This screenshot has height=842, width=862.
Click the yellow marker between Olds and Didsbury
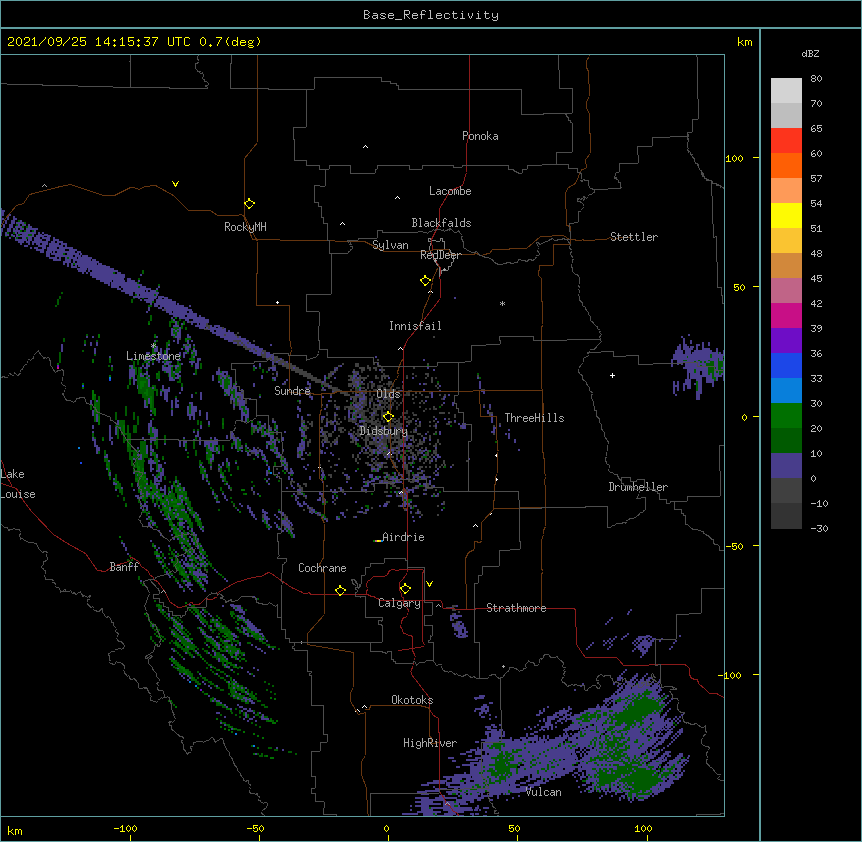[388, 417]
